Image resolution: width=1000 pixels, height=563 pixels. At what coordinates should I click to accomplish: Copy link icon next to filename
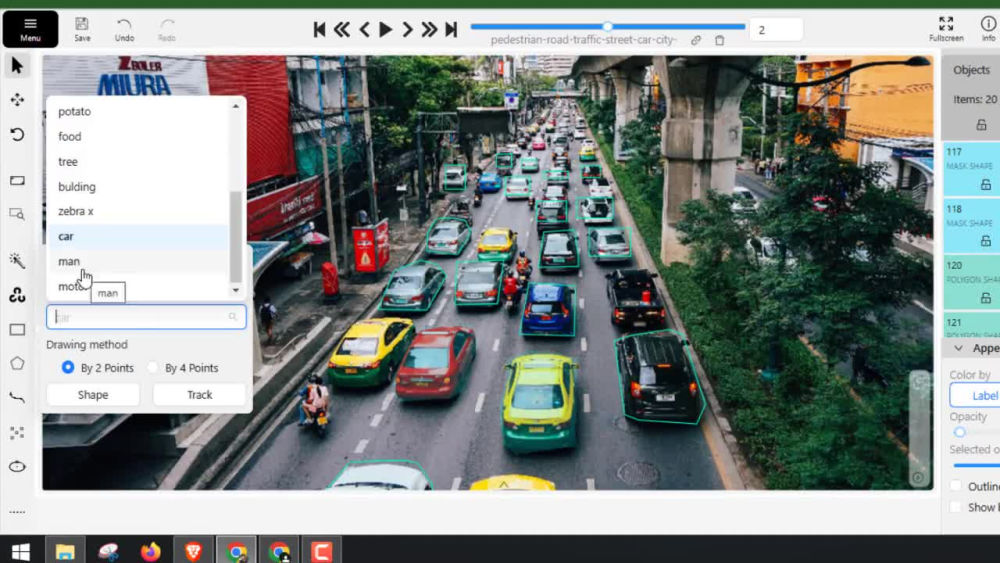[696, 40]
